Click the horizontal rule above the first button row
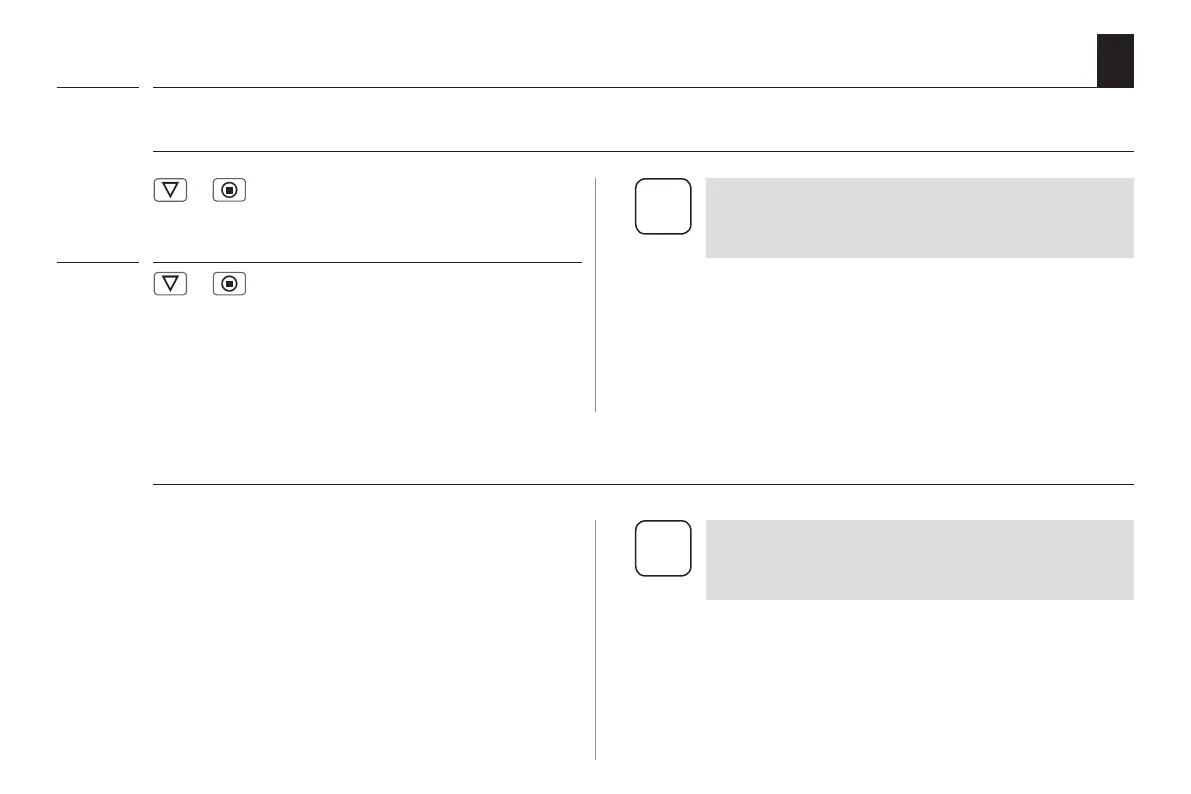Viewport: 1191px width, 794px height. pyautogui.click(x=640, y=152)
